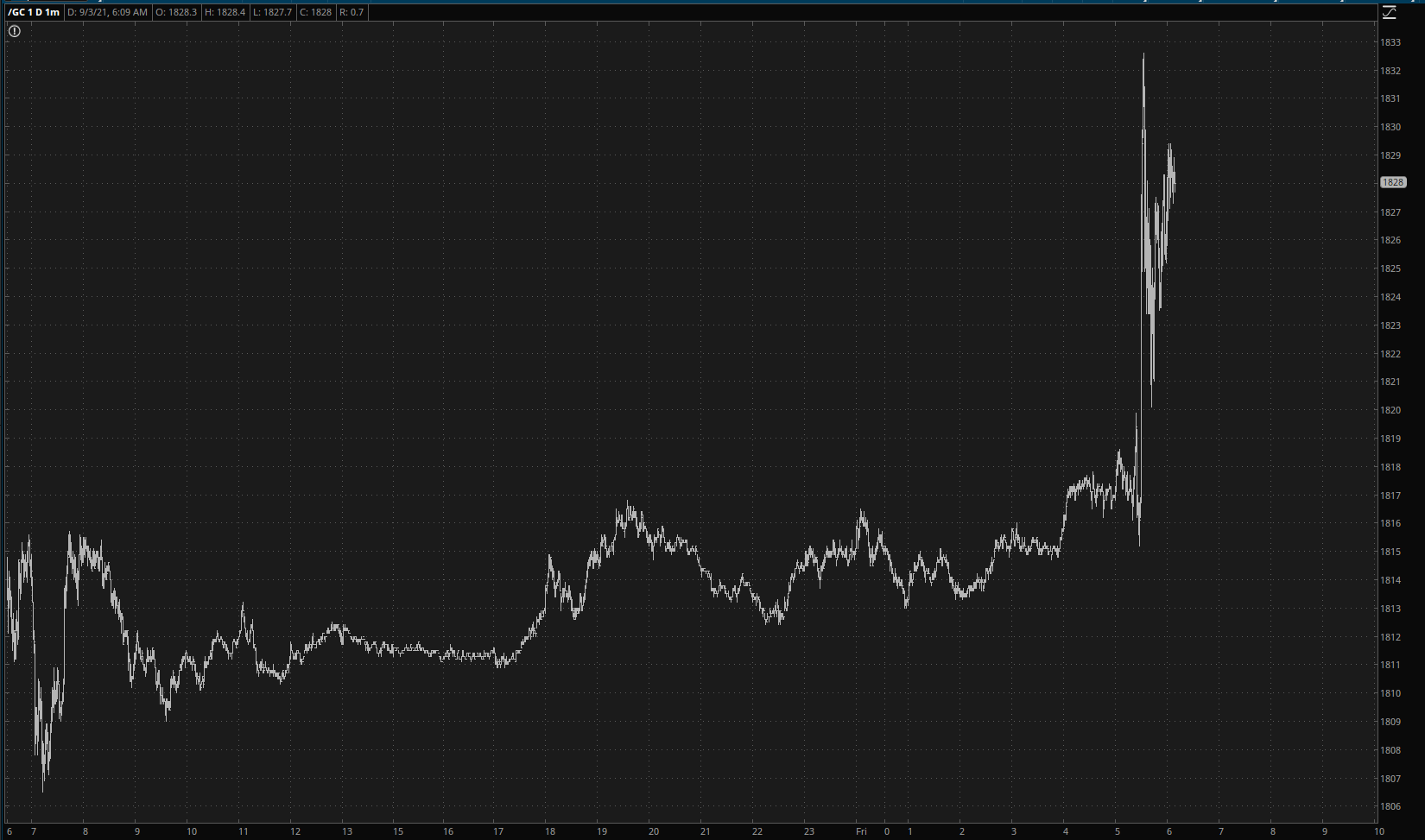Select the Low value L: 1827.7
The width and height of the screenshot is (1425, 840).
point(272,12)
